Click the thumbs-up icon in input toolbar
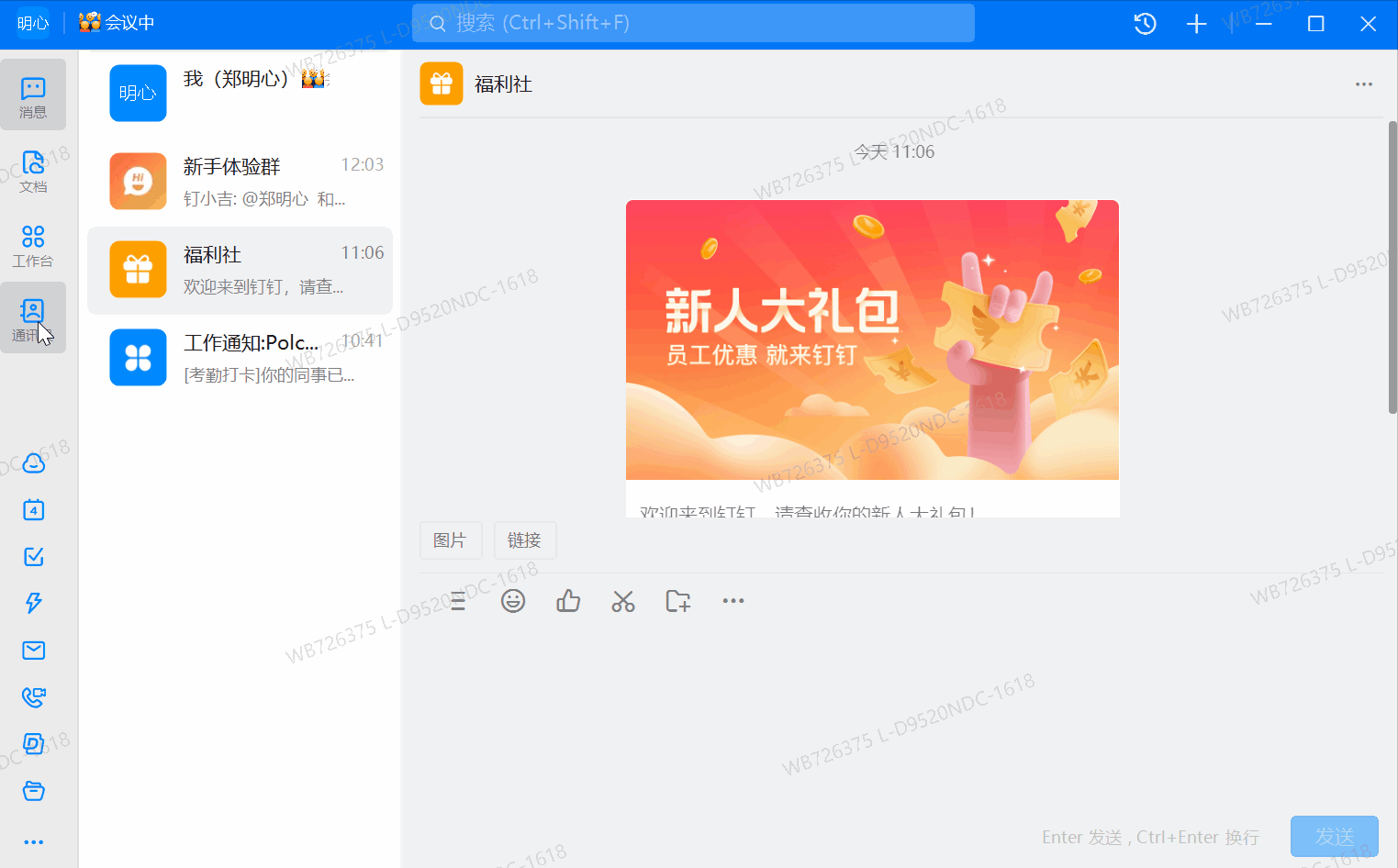 [x=568, y=601]
